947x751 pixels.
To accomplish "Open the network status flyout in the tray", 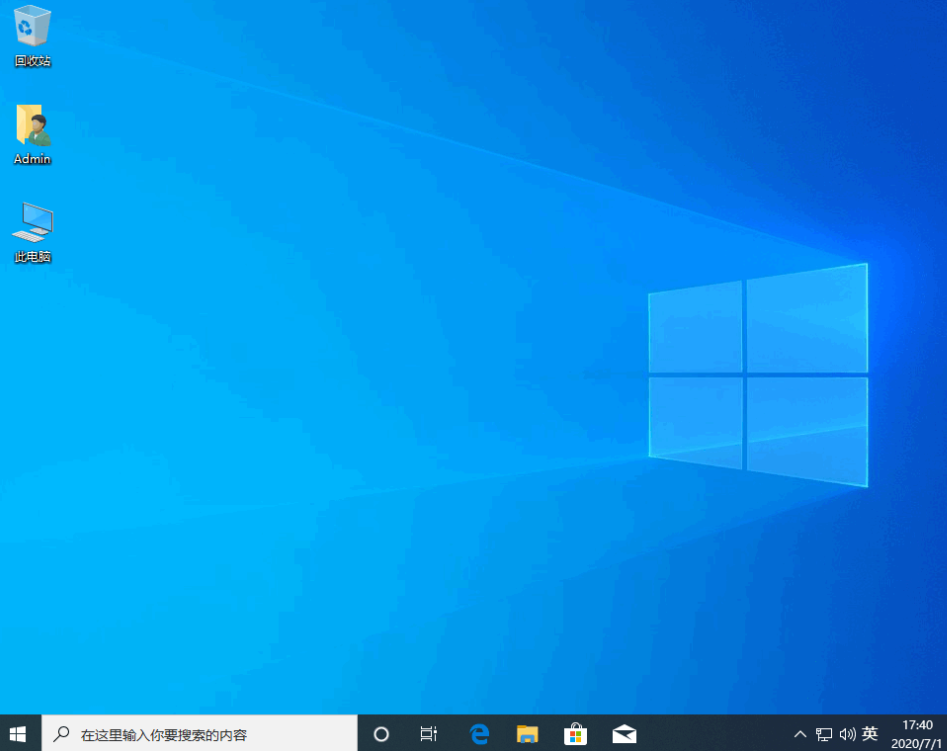I will point(825,732).
